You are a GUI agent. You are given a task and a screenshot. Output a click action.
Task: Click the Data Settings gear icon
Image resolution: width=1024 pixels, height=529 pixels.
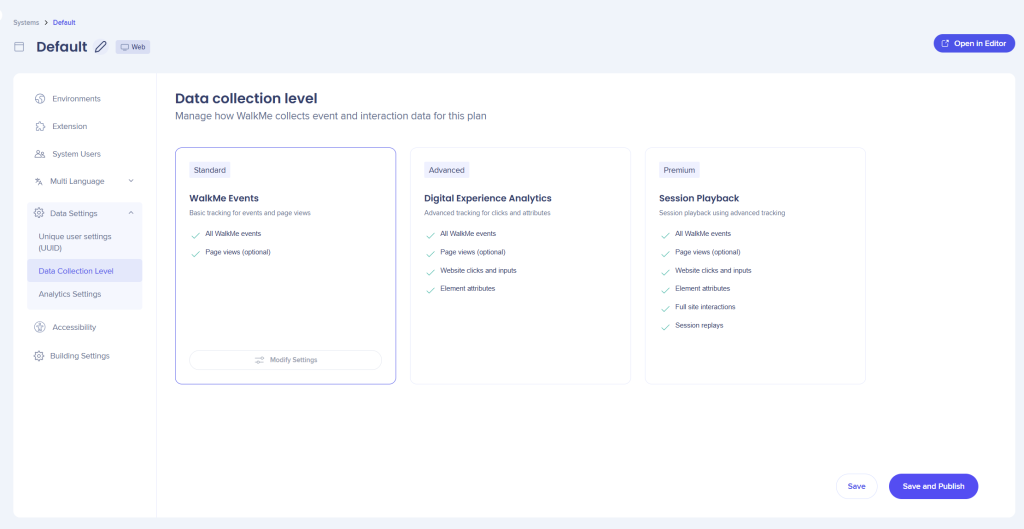click(39, 213)
